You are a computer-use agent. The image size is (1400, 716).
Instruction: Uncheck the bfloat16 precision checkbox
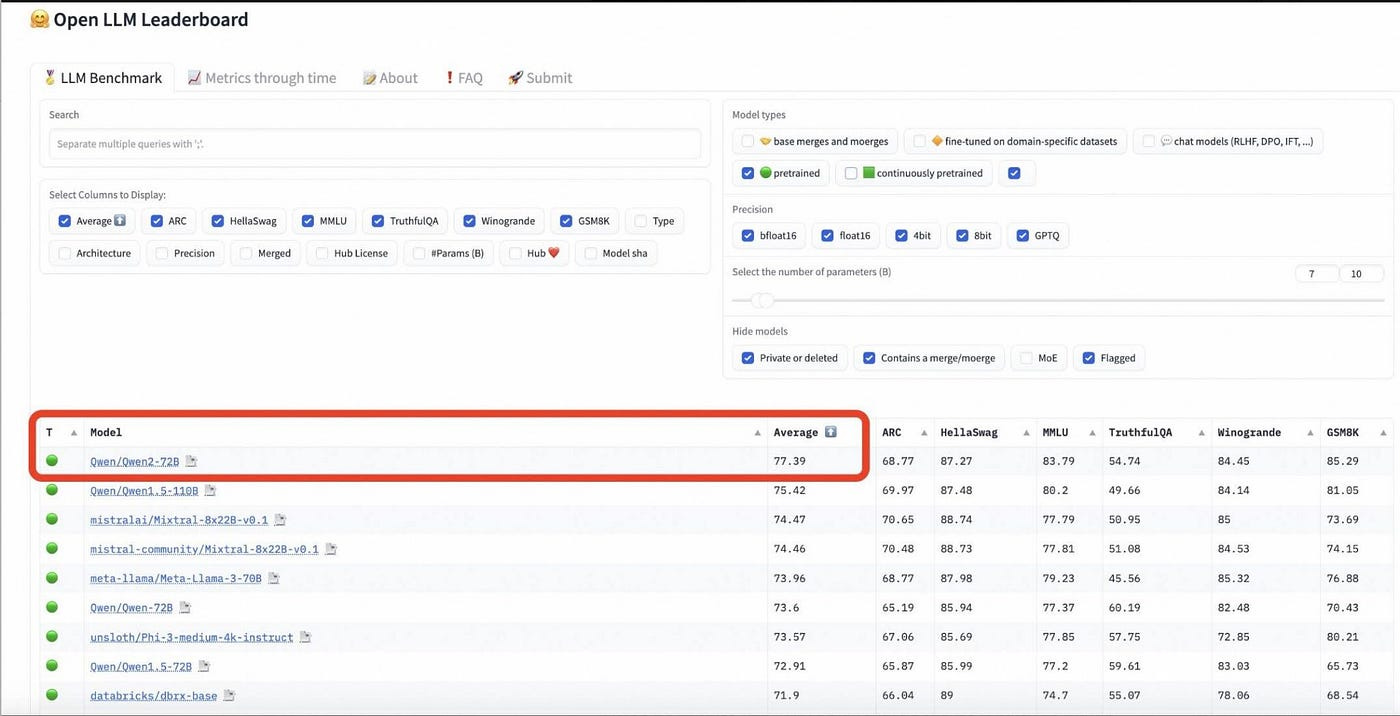pyautogui.click(x=748, y=236)
